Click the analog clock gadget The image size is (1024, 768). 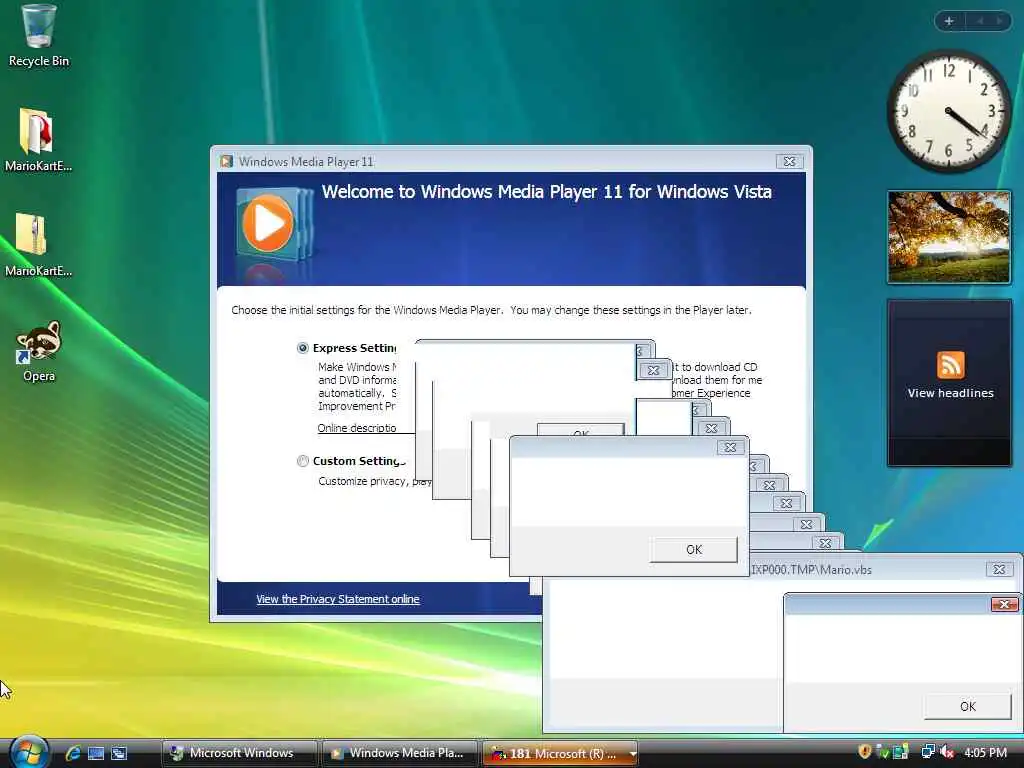click(x=948, y=111)
